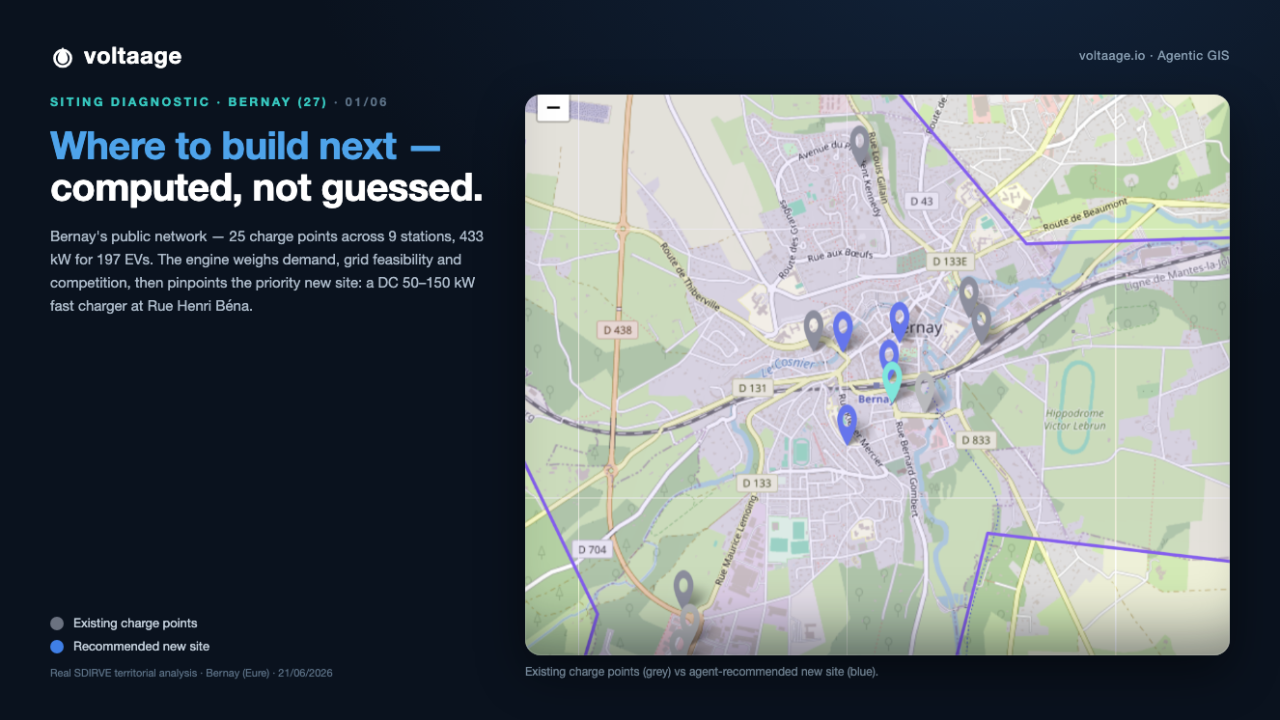This screenshot has width=1280, height=720.
Task: Click the D 133 road label
Action: [x=756, y=483]
